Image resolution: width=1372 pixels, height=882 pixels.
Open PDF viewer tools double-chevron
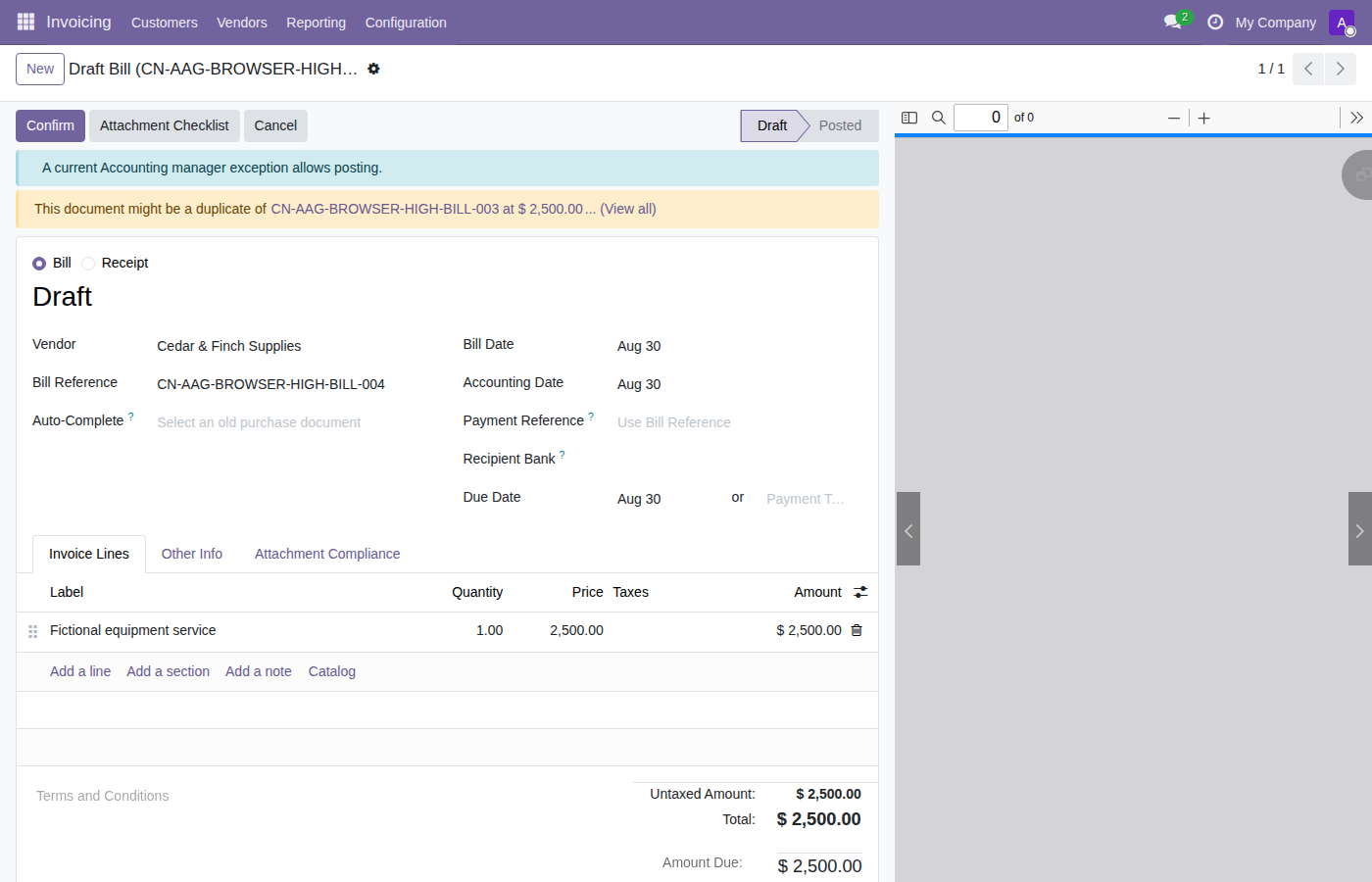tap(1356, 118)
